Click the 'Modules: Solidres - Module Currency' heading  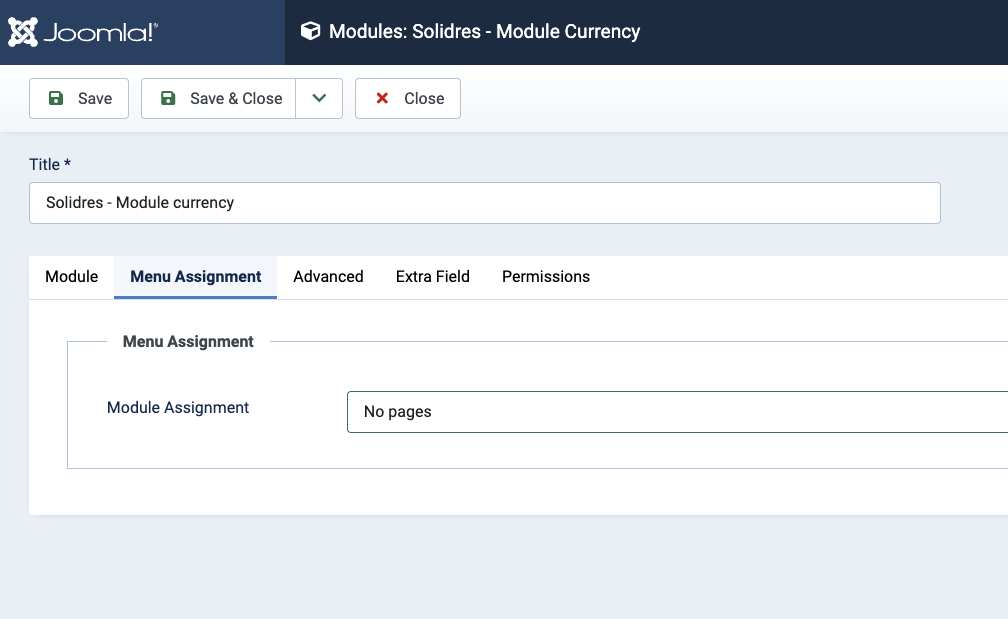click(484, 32)
